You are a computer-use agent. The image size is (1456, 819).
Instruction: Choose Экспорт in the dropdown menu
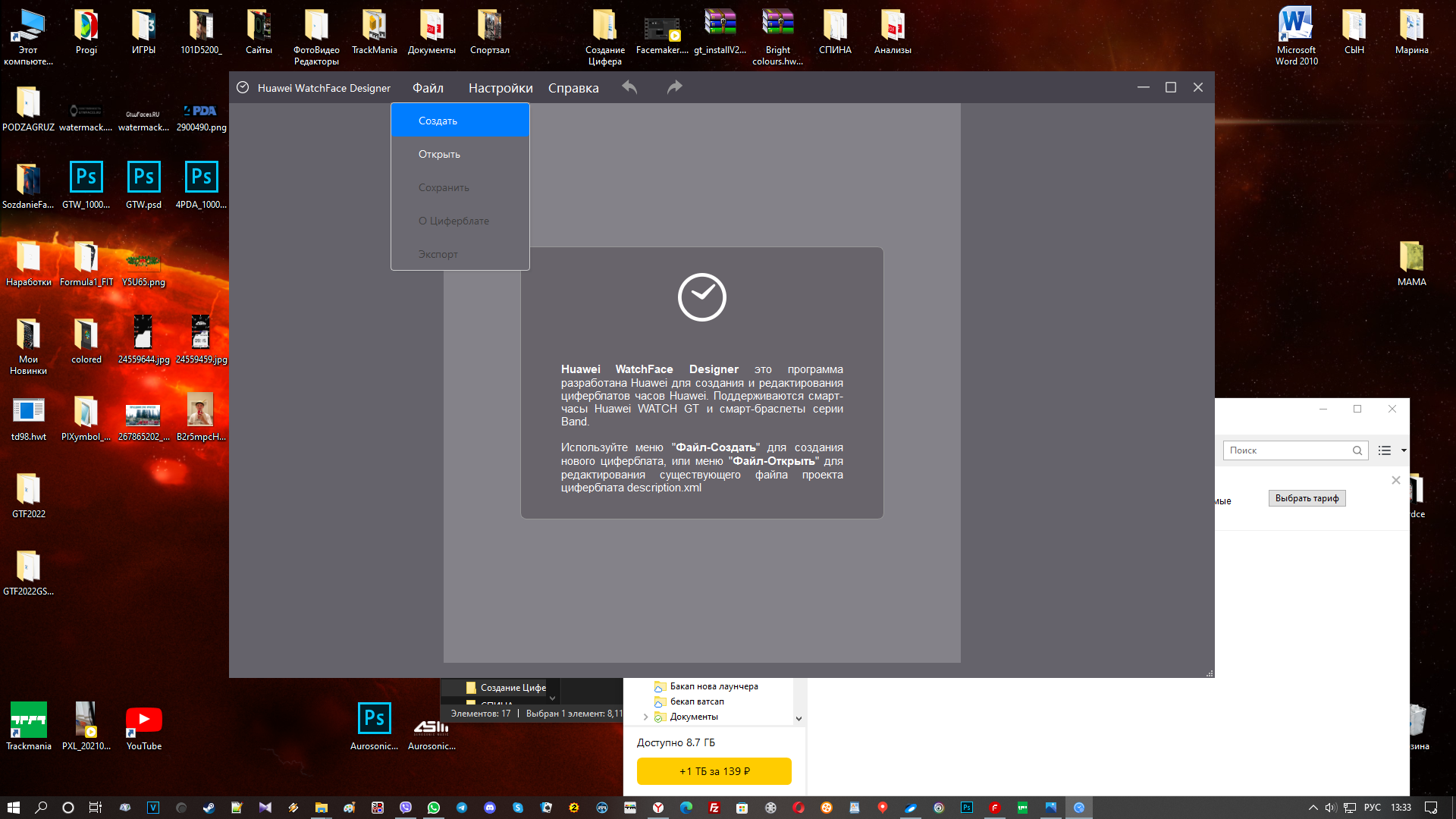460,254
